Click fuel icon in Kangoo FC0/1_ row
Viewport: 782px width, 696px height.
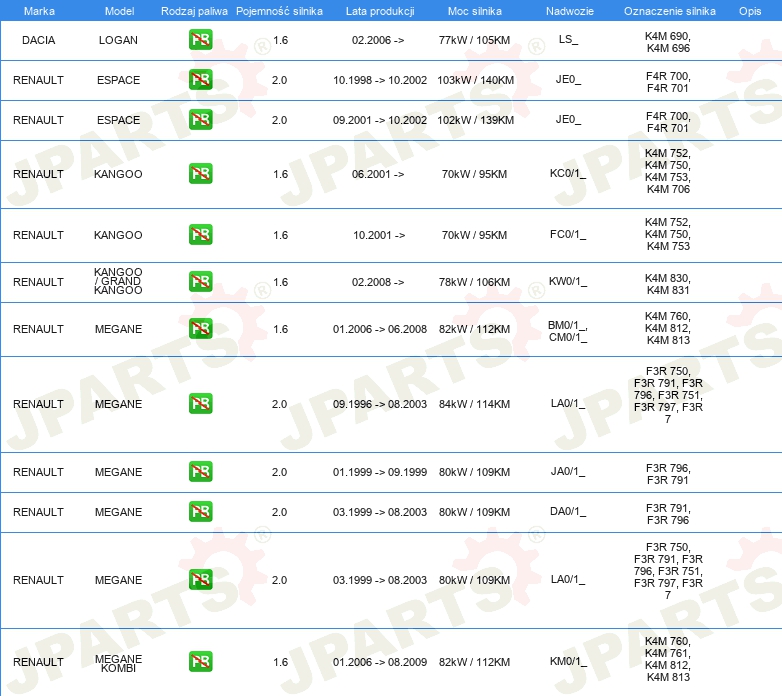point(200,235)
